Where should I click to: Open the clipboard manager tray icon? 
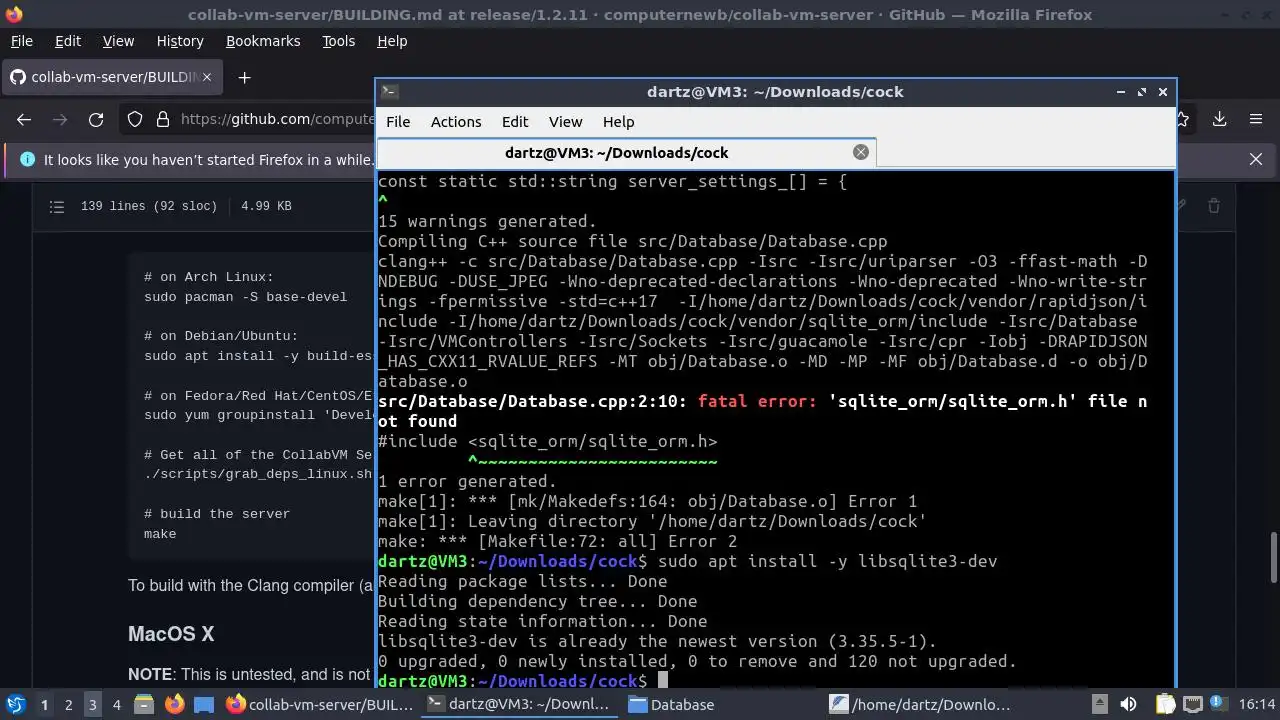pyautogui.click(x=1165, y=704)
